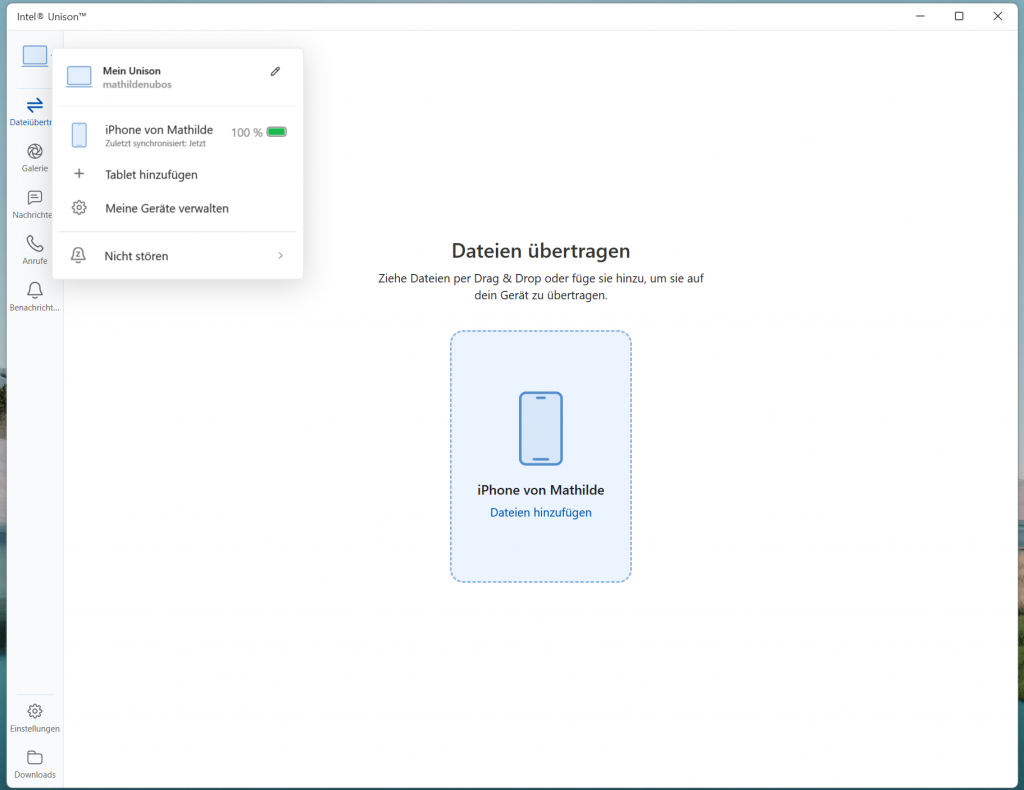
Task: Open Meine Geräte verwalten
Action: 178,208
